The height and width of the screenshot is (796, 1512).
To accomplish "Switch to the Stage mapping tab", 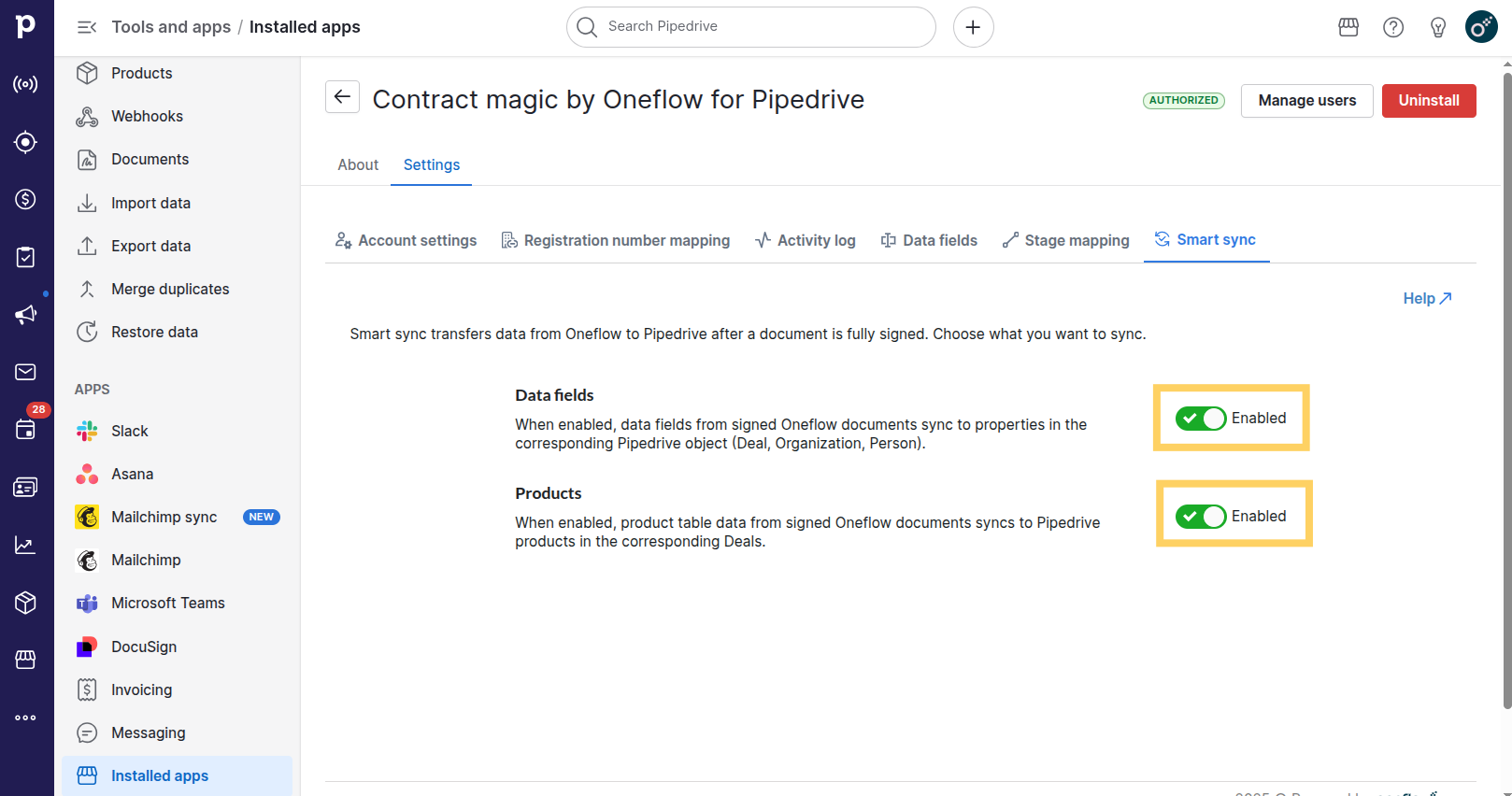I will (x=1065, y=240).
